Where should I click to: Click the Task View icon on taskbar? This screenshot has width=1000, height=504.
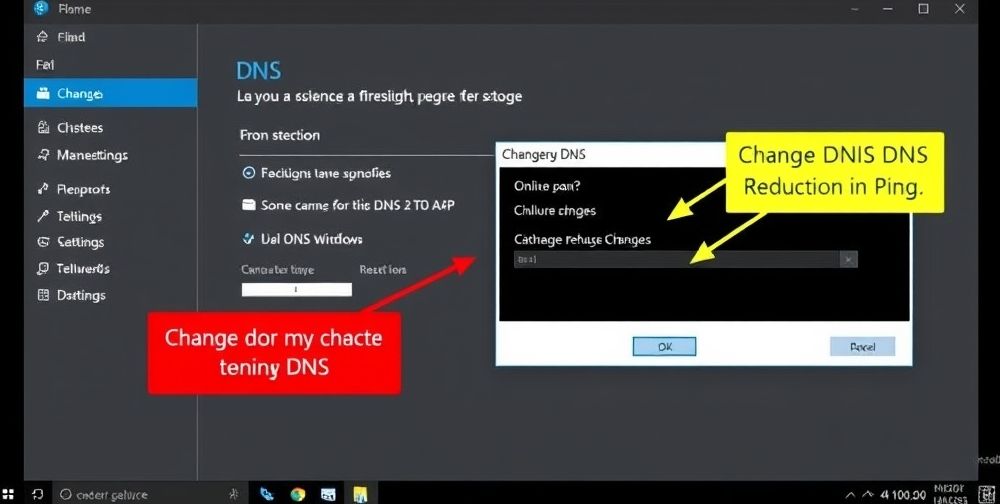click(x=37, y=494)
